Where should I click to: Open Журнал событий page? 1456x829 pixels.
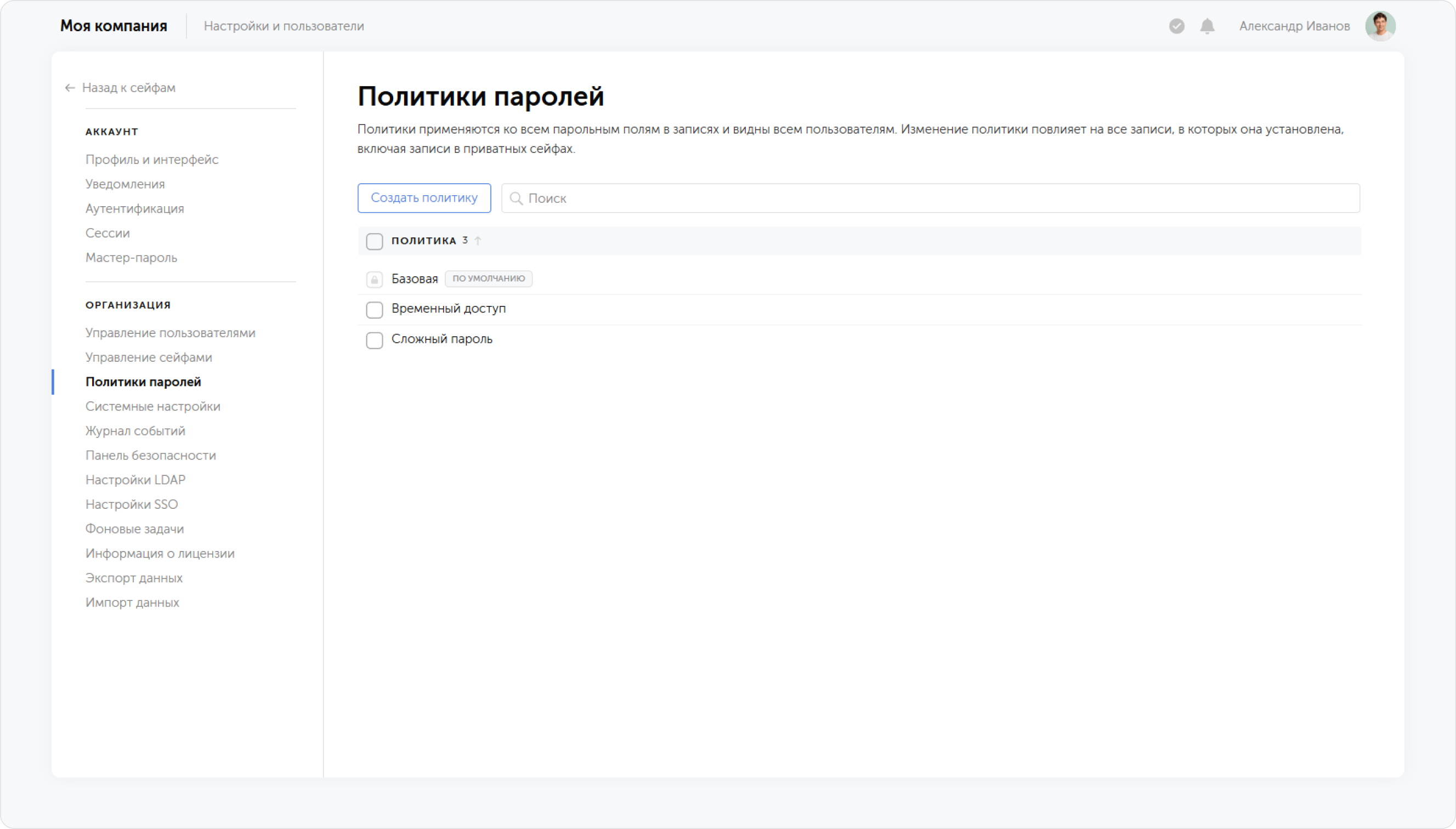(x=135, y=430)
